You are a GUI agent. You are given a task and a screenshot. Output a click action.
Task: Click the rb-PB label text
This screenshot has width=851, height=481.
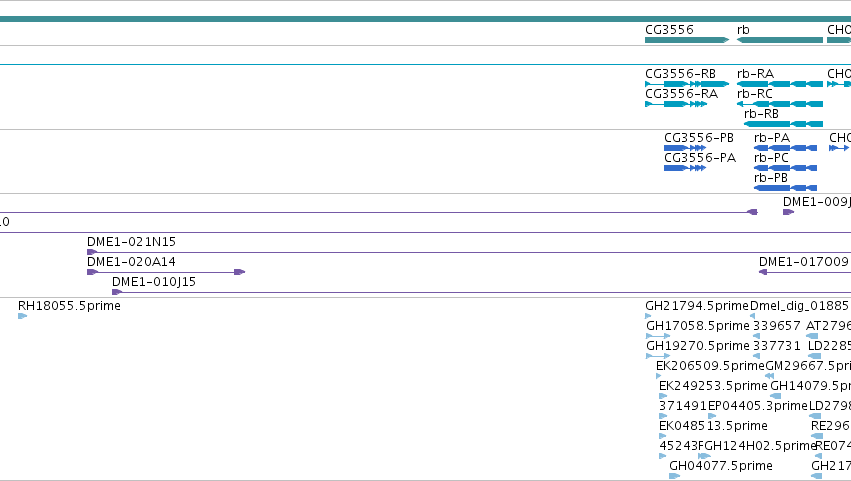[x=771, y=178]
